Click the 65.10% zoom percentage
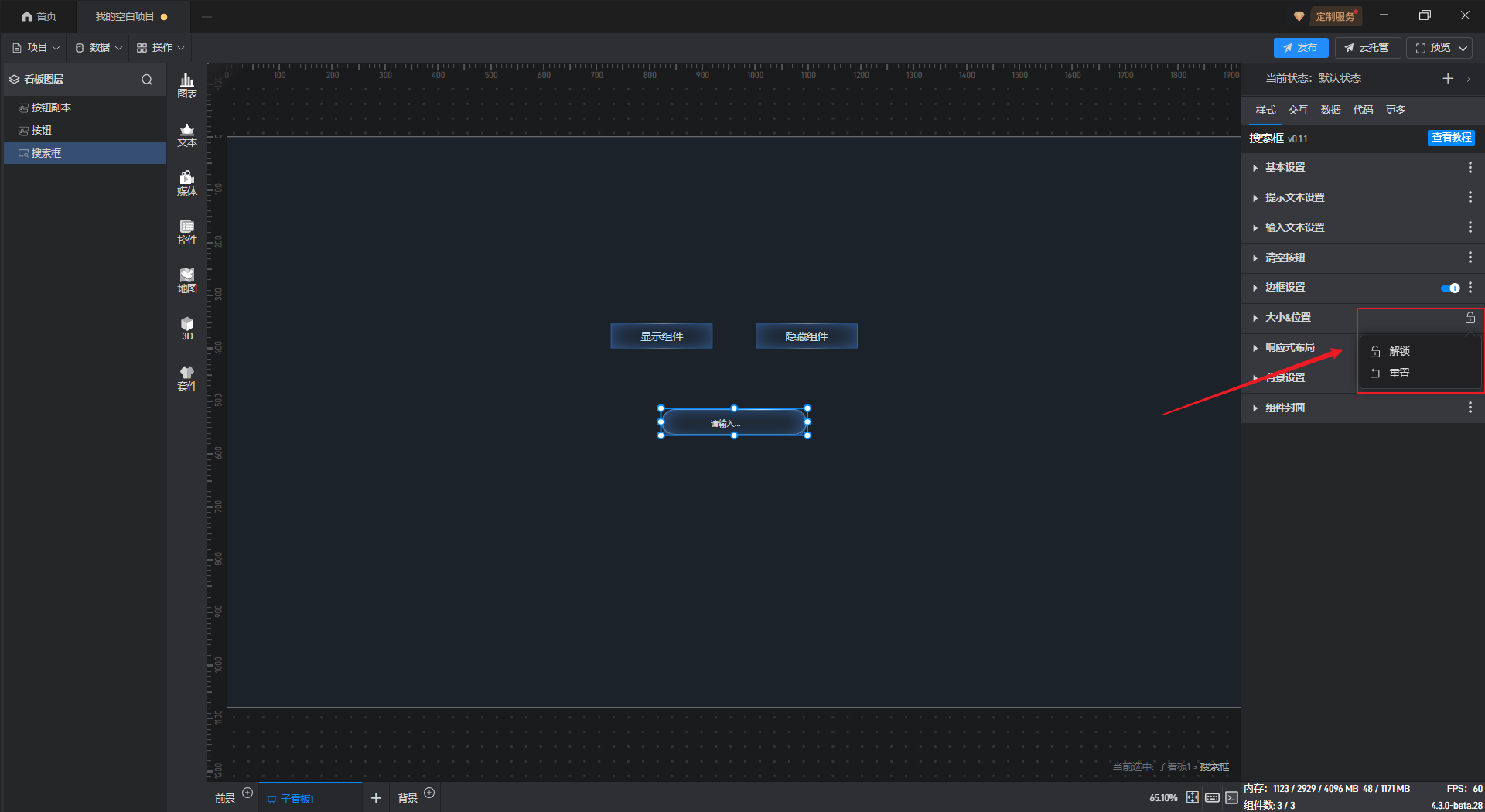This screenshot has height=812, width=1485. coord(1163,798)
